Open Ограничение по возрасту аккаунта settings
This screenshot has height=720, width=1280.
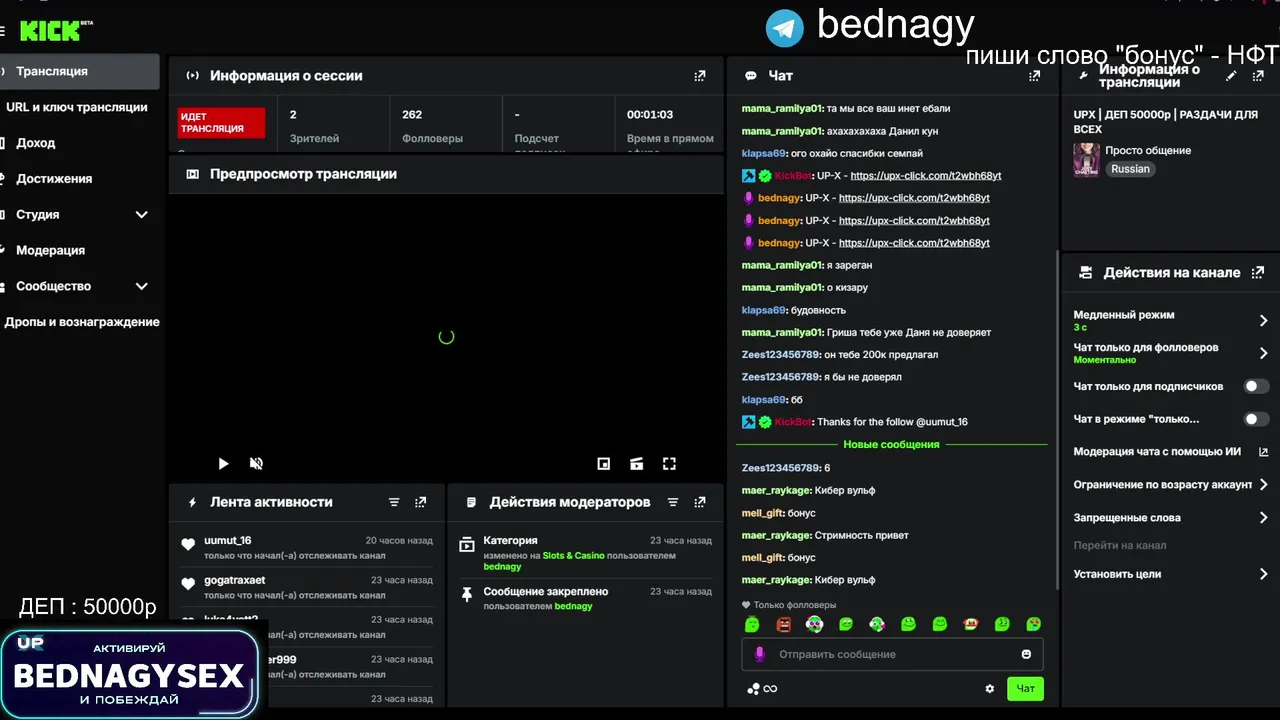point(1170,485)
